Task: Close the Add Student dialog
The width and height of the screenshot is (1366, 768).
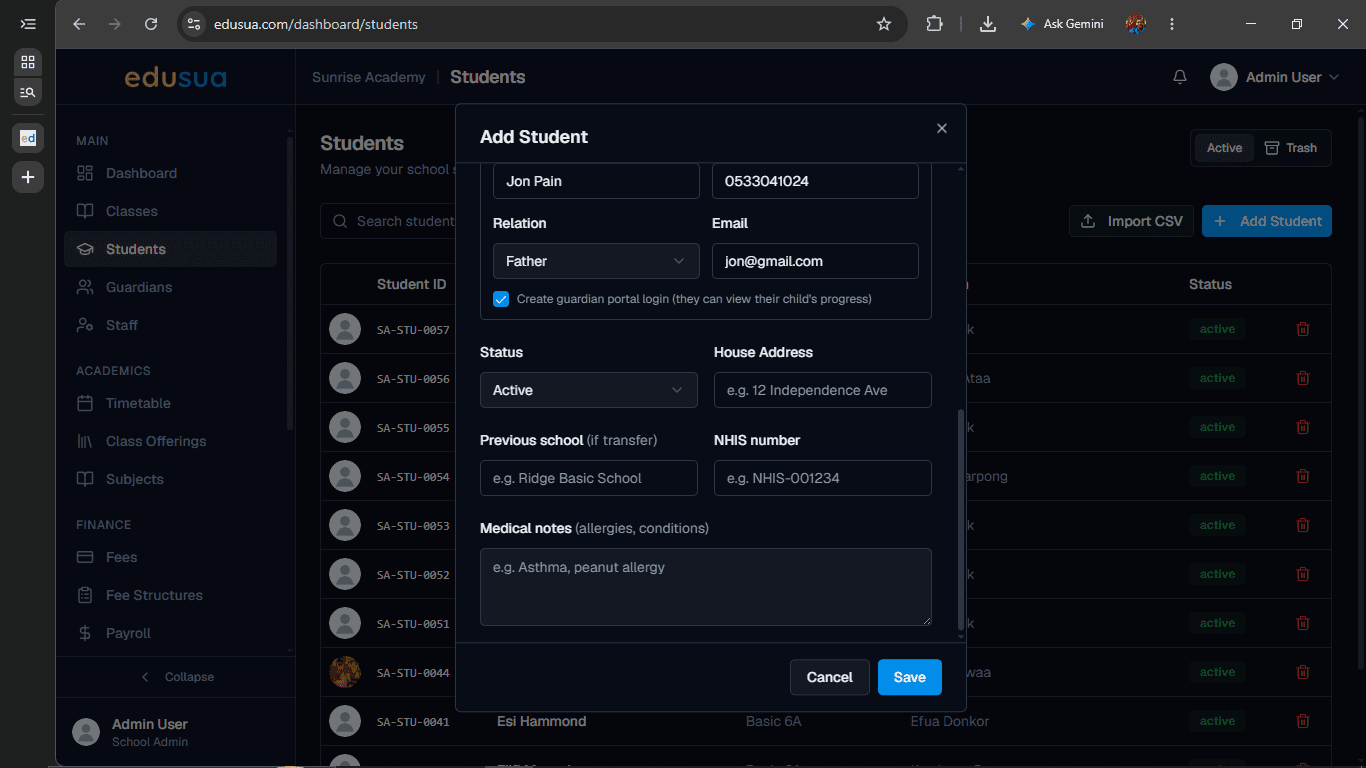Action: point(941,128)
